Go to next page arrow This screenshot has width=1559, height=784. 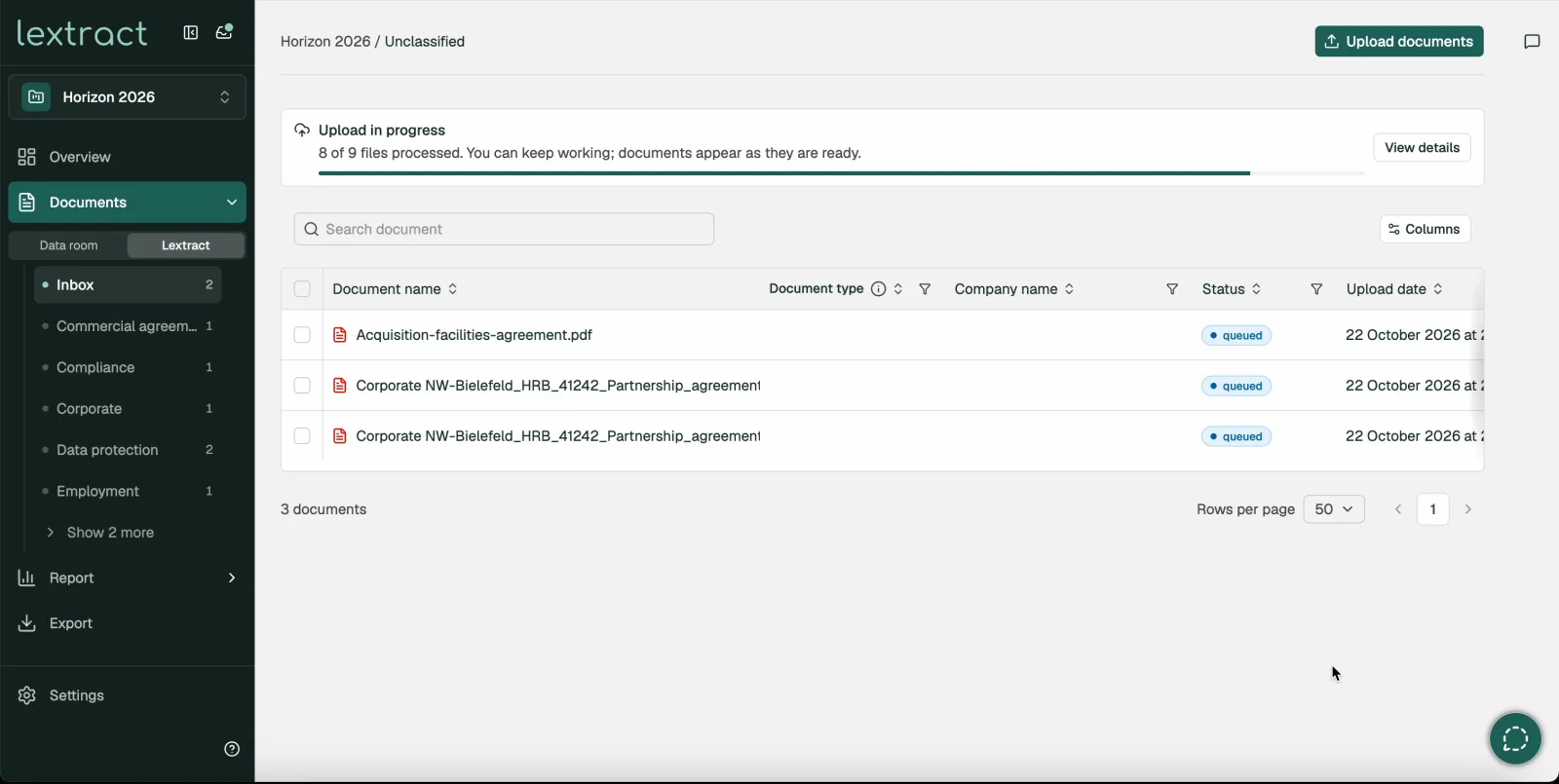coord(1468,509)
